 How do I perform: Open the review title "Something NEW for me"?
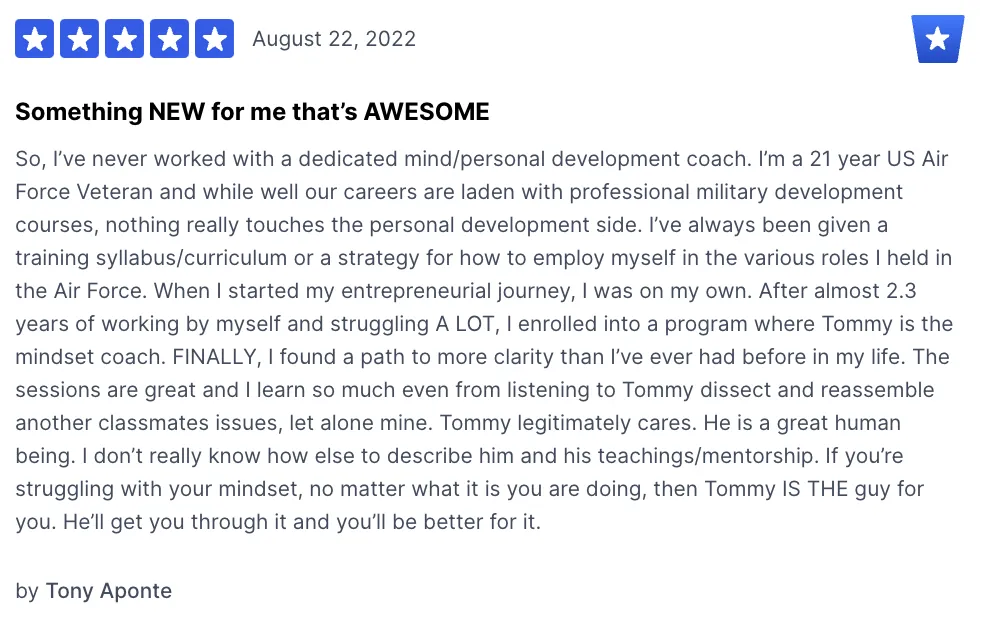(252, 112)
